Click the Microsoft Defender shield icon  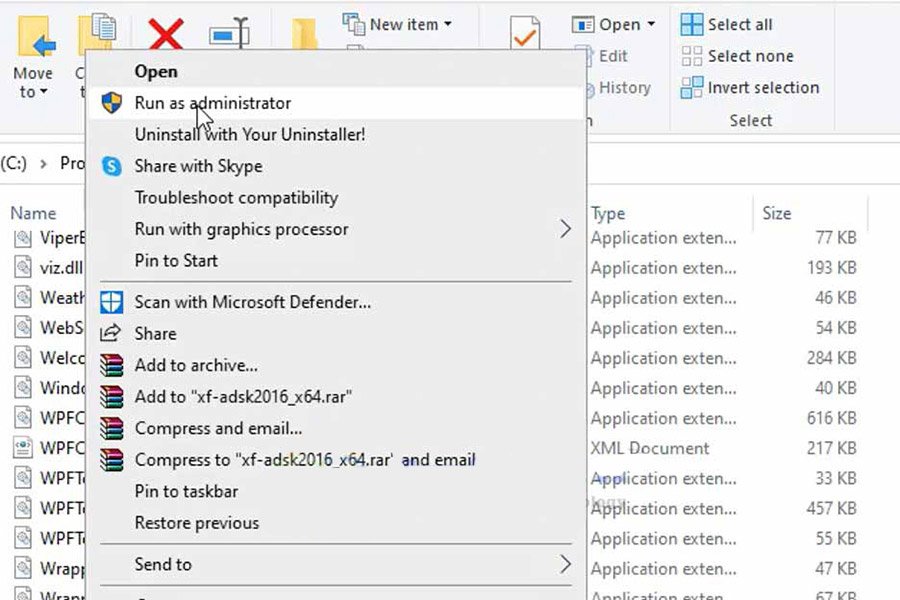tap(111, 302)
